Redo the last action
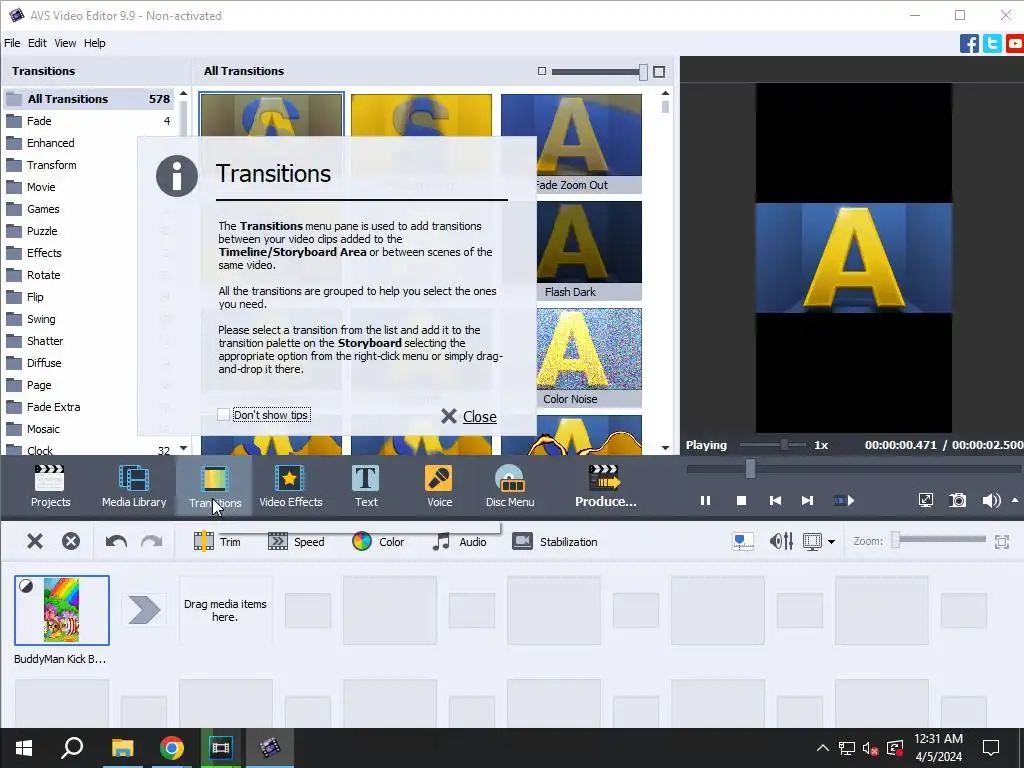Screen dimensions: 1024x768 152,541
